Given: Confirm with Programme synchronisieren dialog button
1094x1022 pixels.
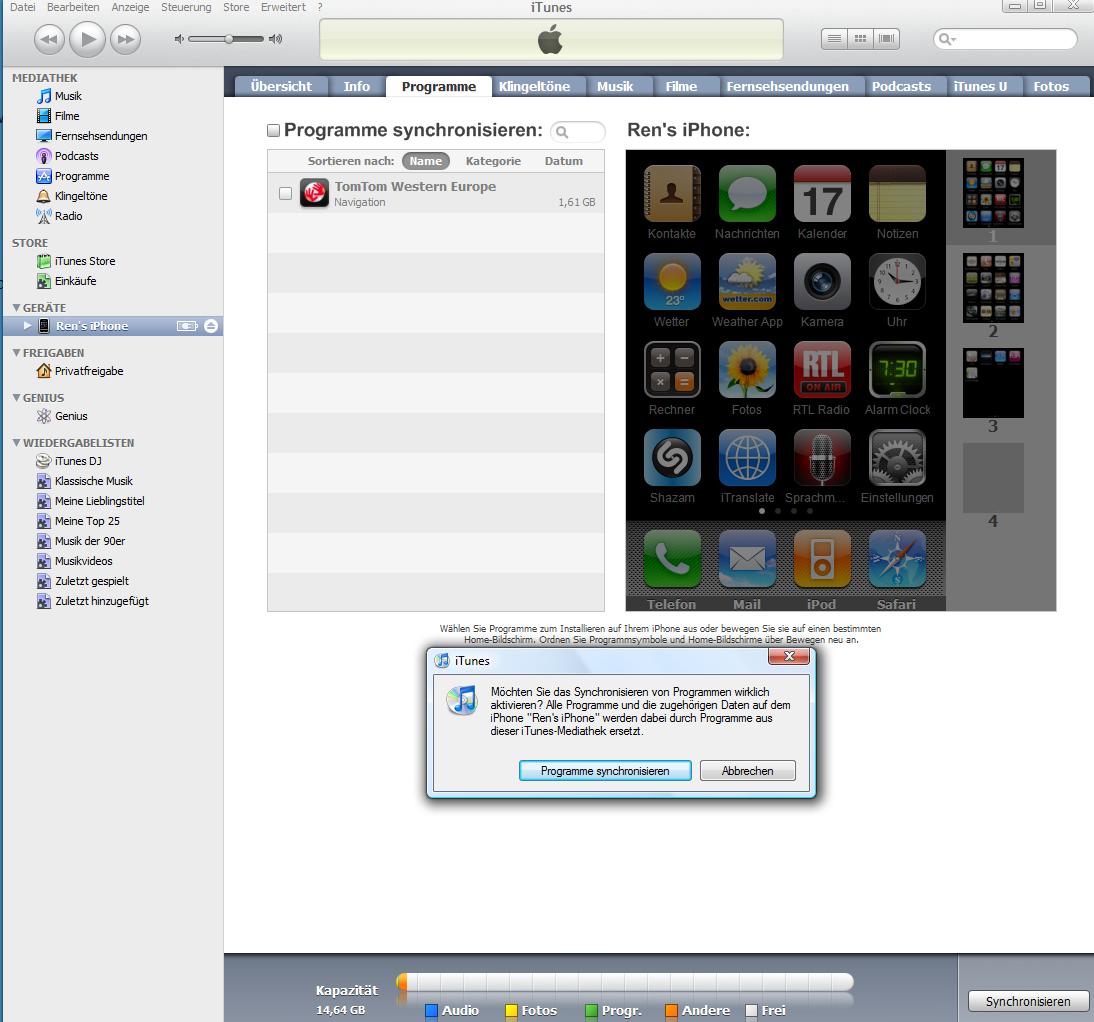Looking at the screenshot, I should [x=605, y=771].
